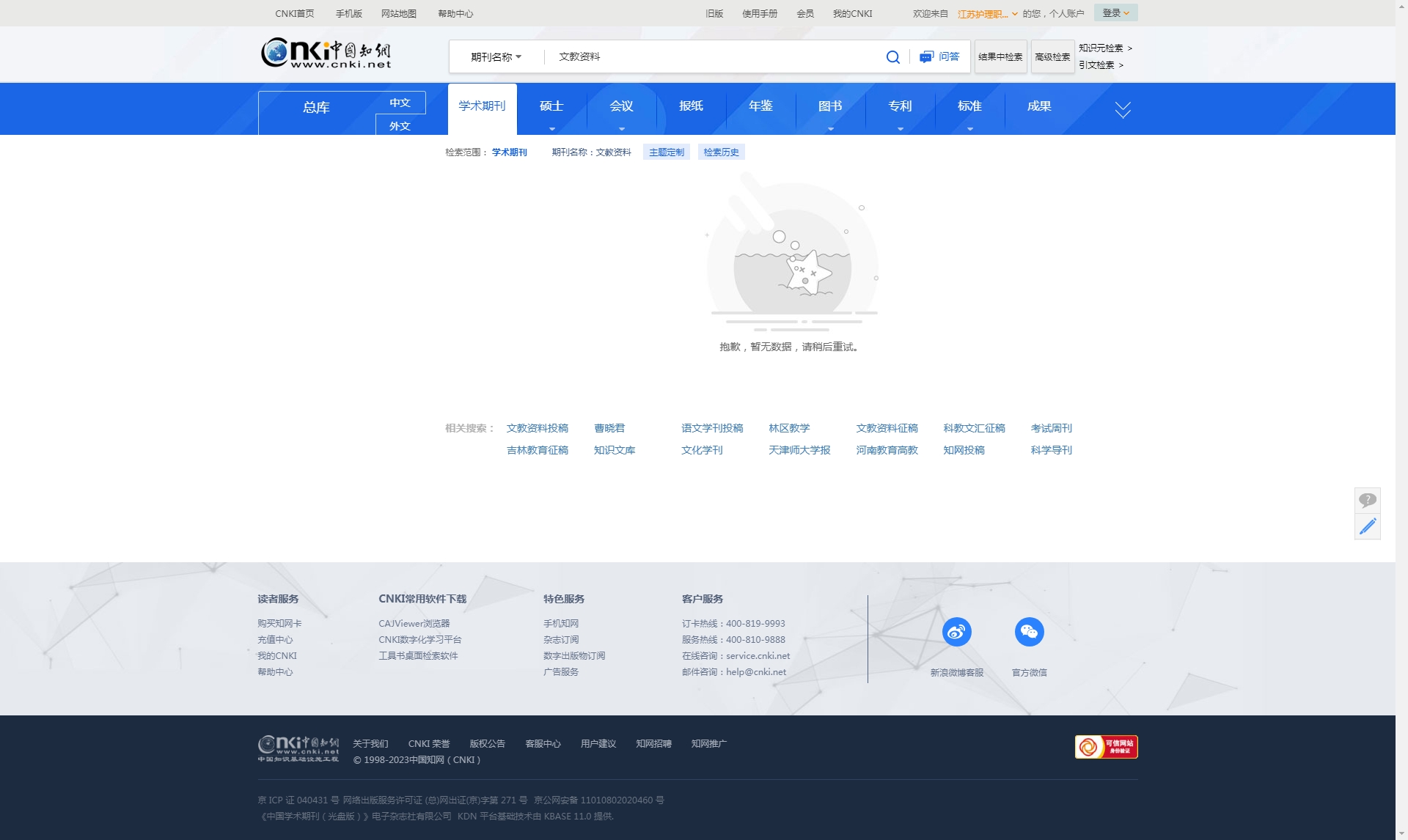Click the search text input field
This screenshot has width=1408, height=840.
click(711, 57)
